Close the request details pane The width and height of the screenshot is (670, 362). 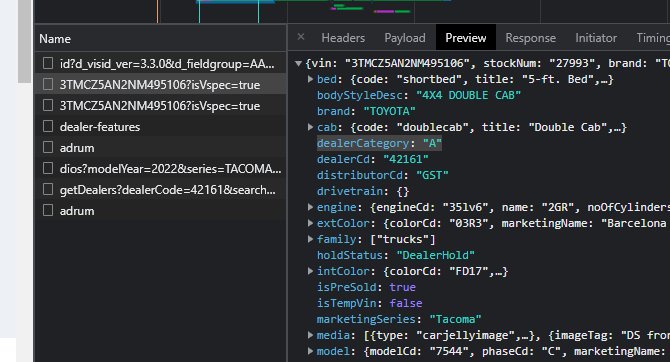tap(301, 37)
